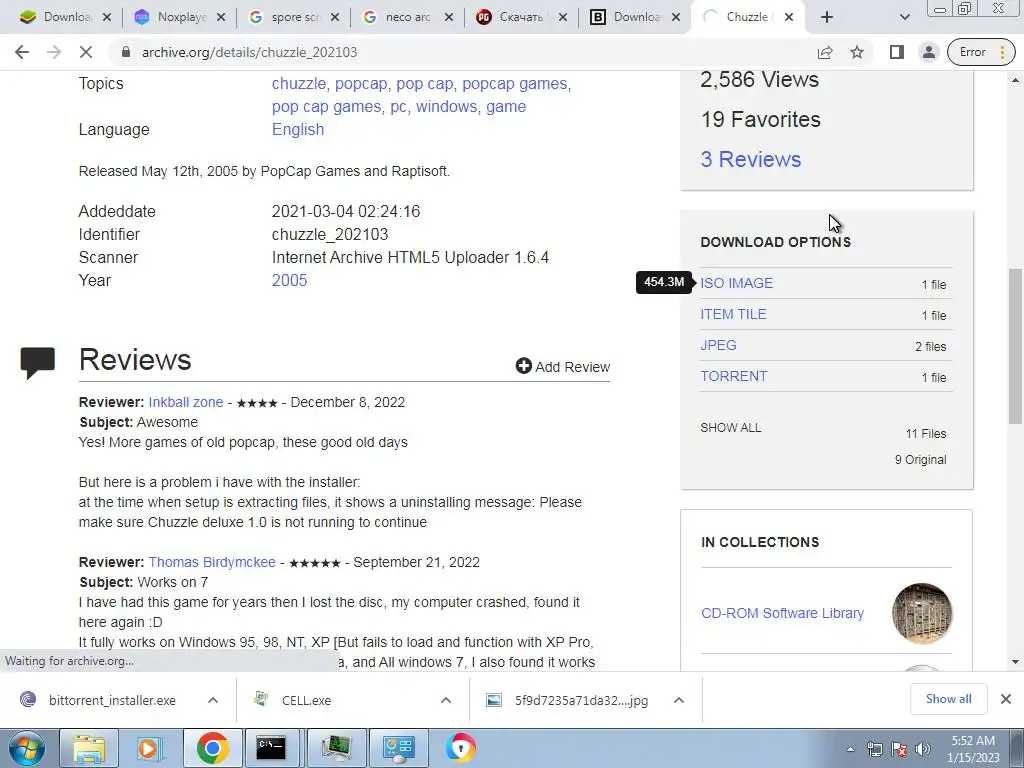Stop loading the page
Viewport: 1024px width, 768px height.
(86, 52)
